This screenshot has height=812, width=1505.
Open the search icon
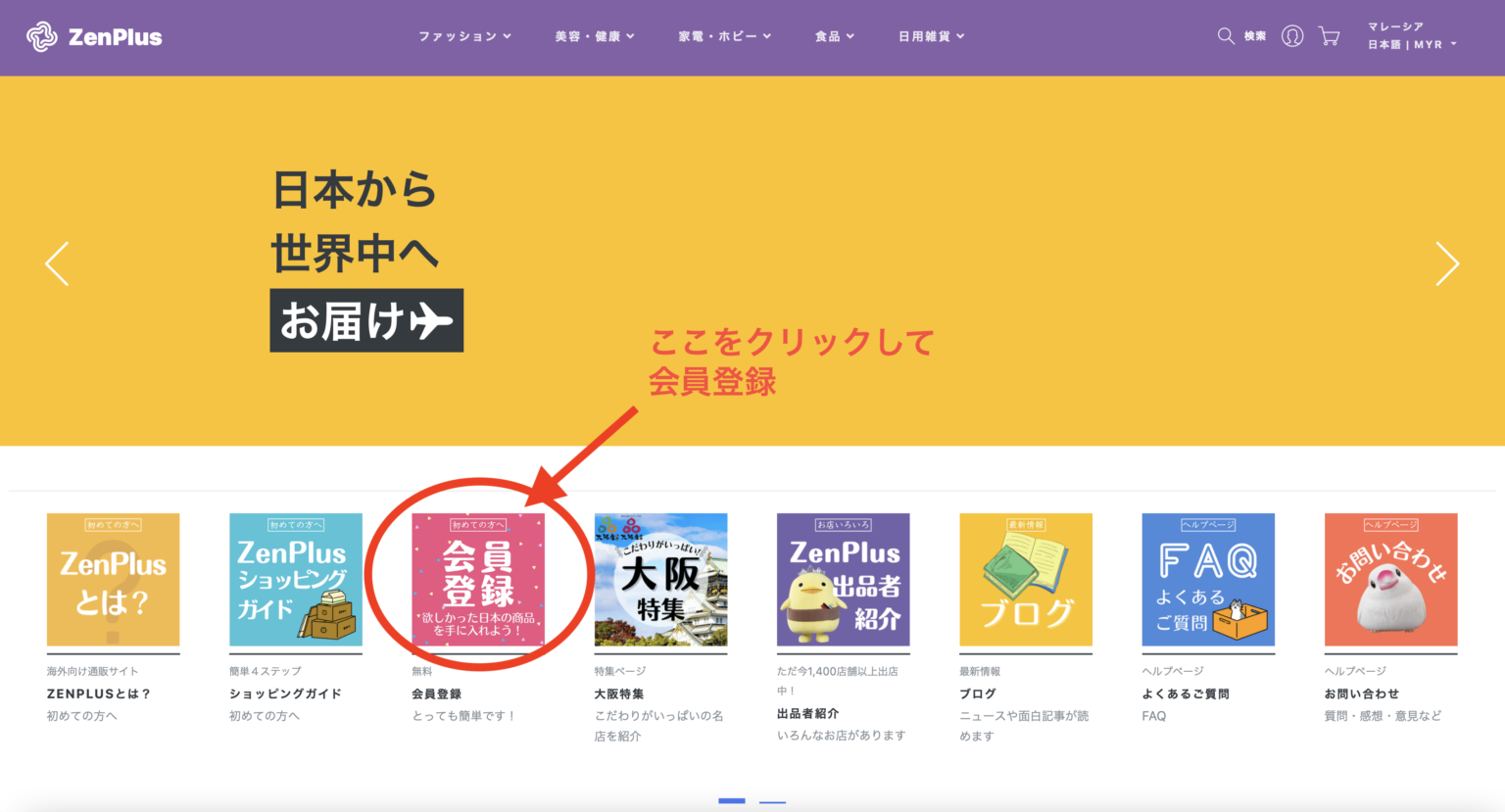pyautogui.click(x=1225, y=36)
